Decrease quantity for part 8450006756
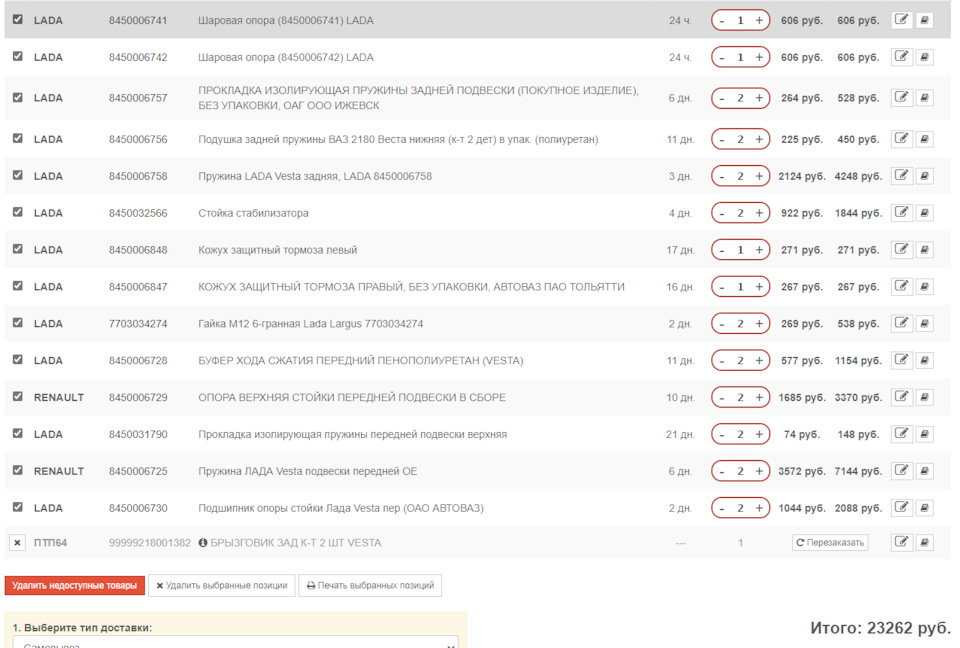The height and width of the screenshot is (648, 960). [x=722, y=140]
